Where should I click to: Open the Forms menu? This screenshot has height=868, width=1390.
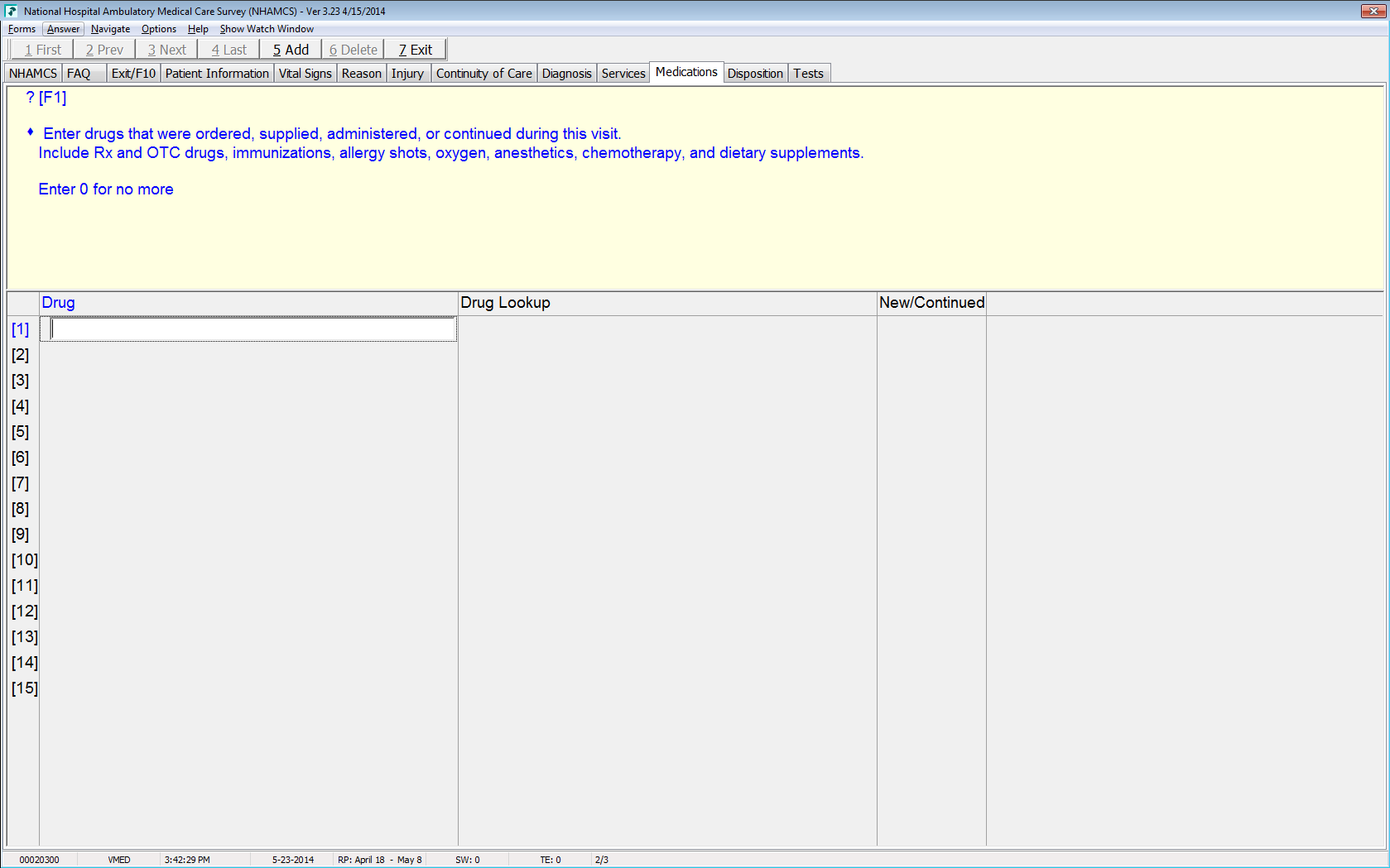22,29
